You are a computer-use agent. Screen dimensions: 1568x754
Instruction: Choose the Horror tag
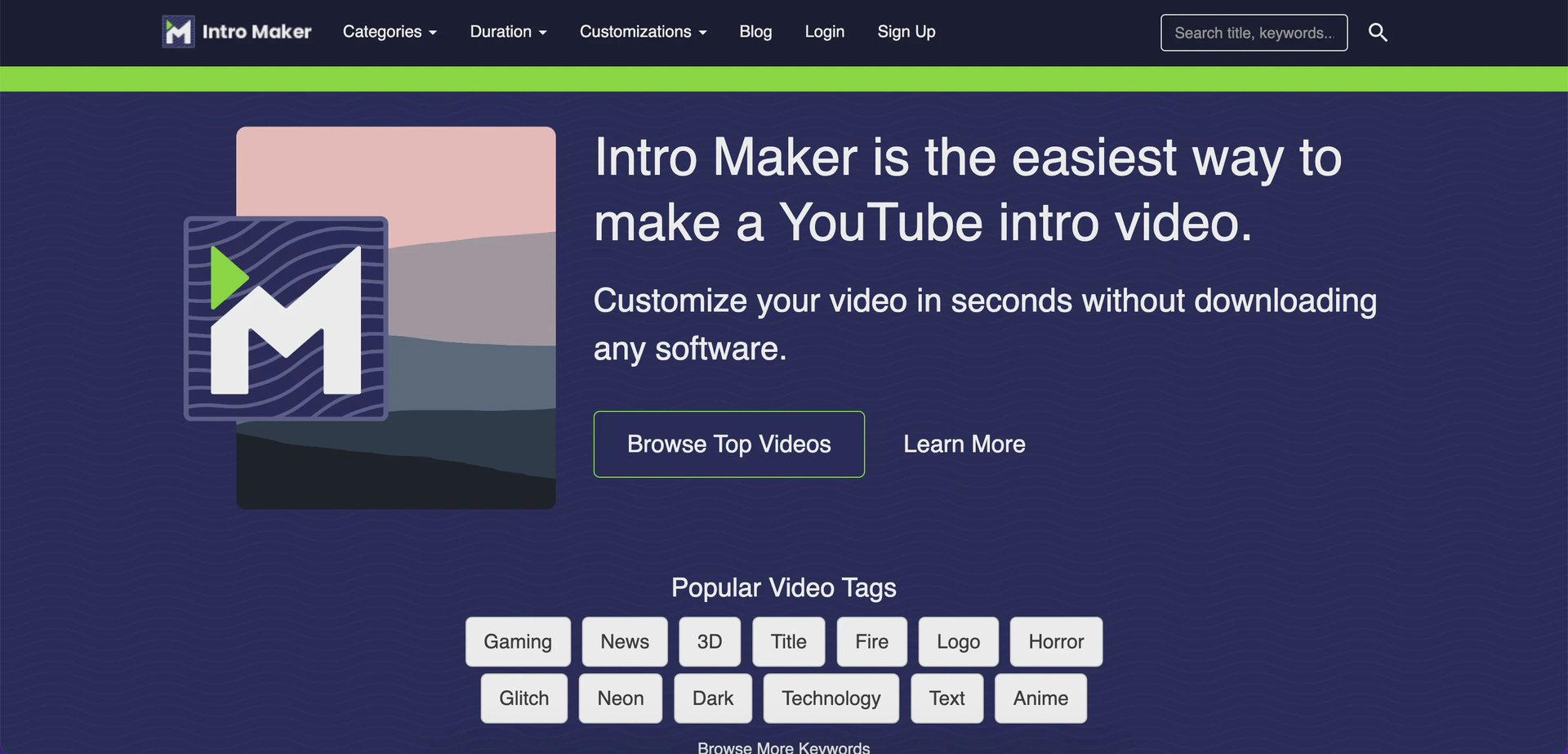[1056, 642]
